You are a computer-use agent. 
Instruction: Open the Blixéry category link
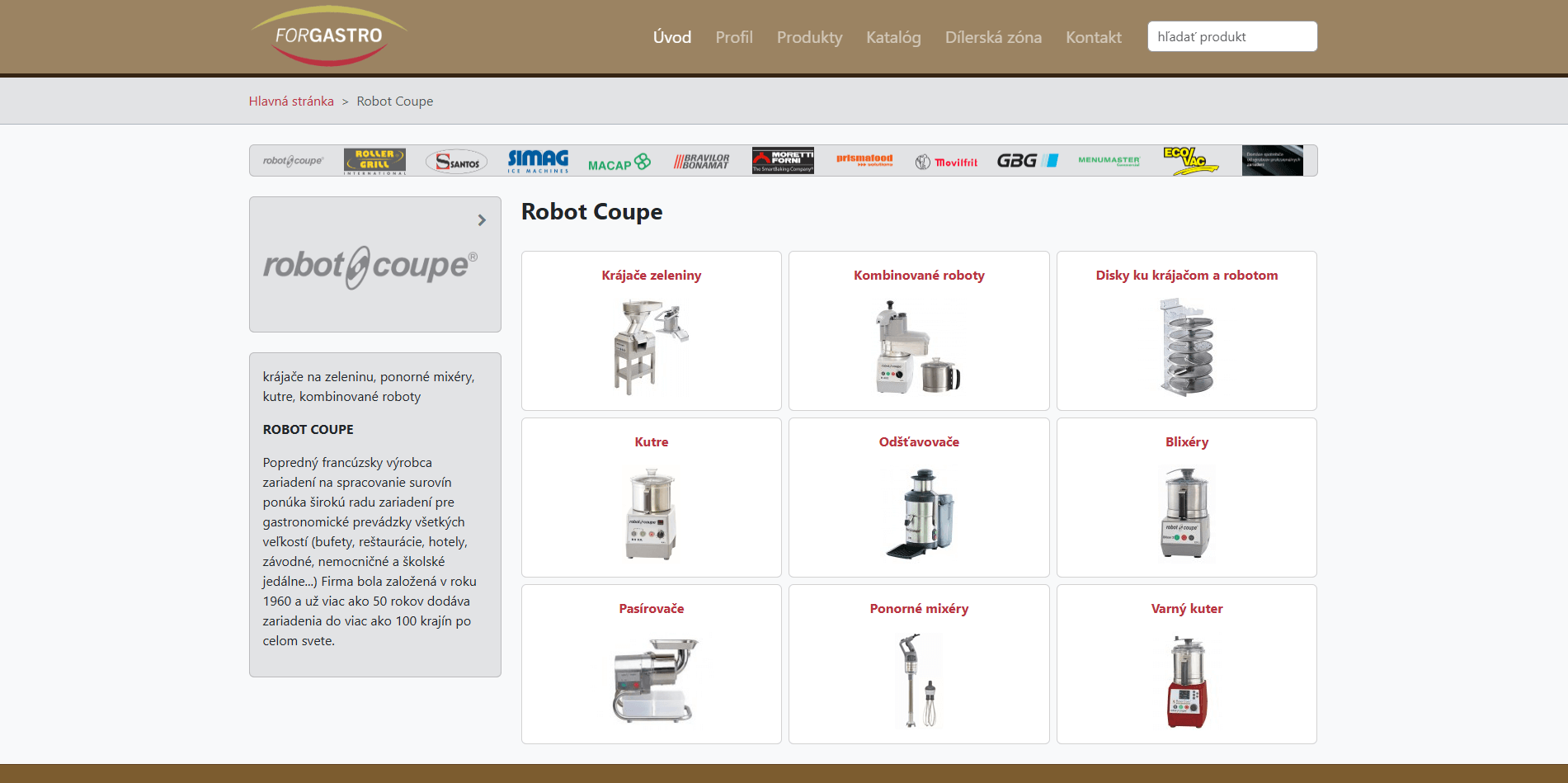1187,442
